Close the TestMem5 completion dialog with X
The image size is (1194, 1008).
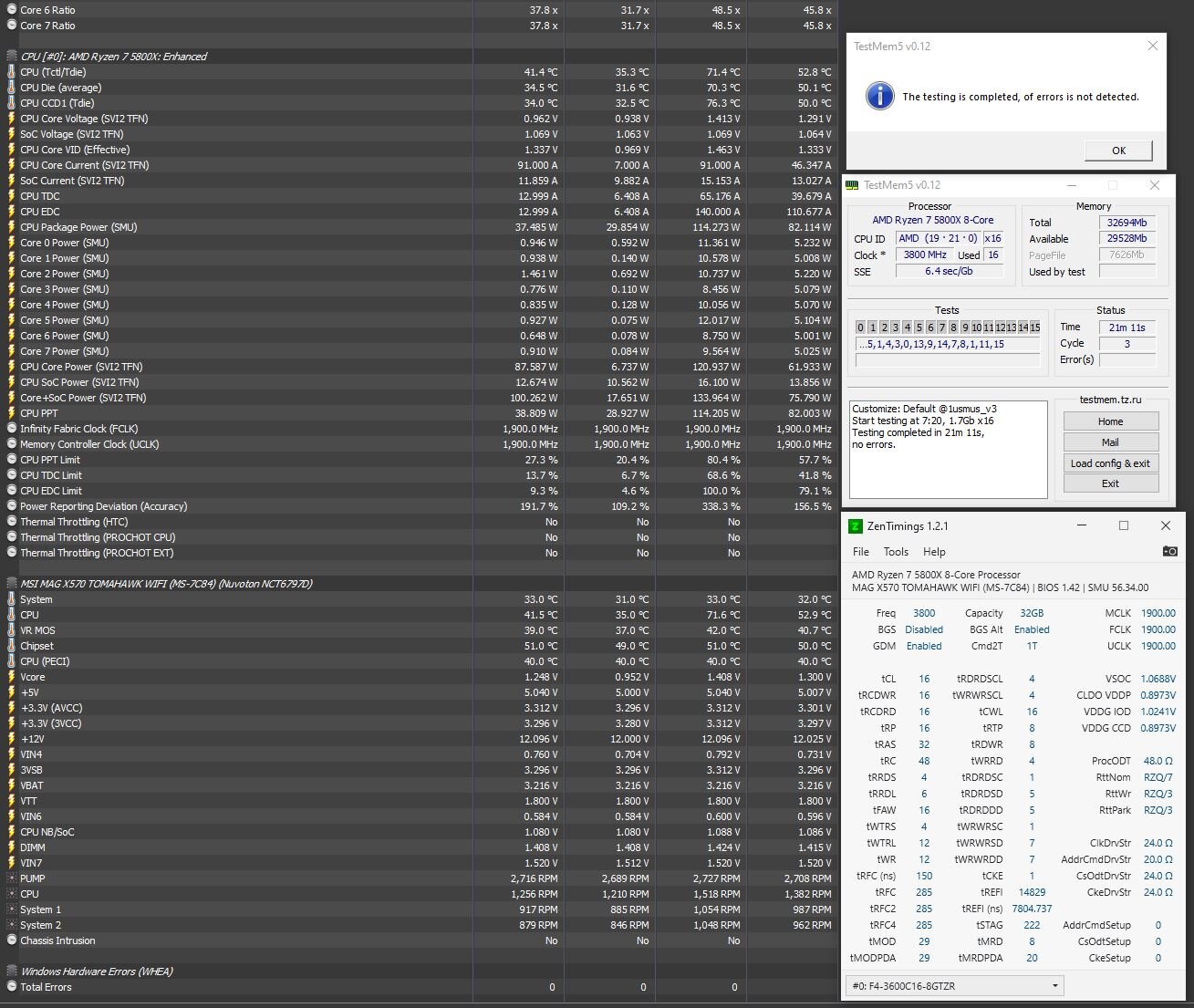[1153, 46]
